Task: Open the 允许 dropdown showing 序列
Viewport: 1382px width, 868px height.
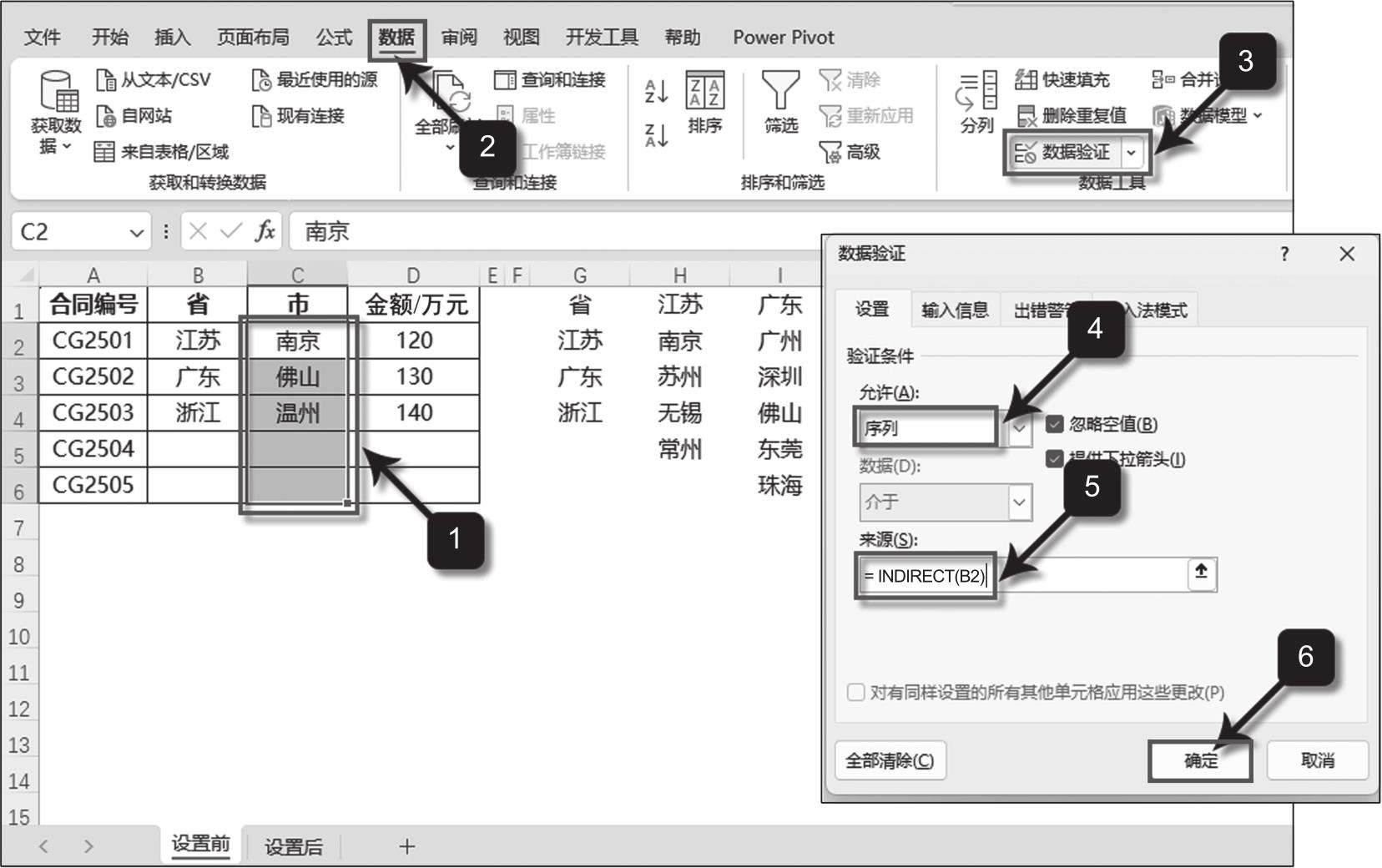Action: click(1019, 428)
